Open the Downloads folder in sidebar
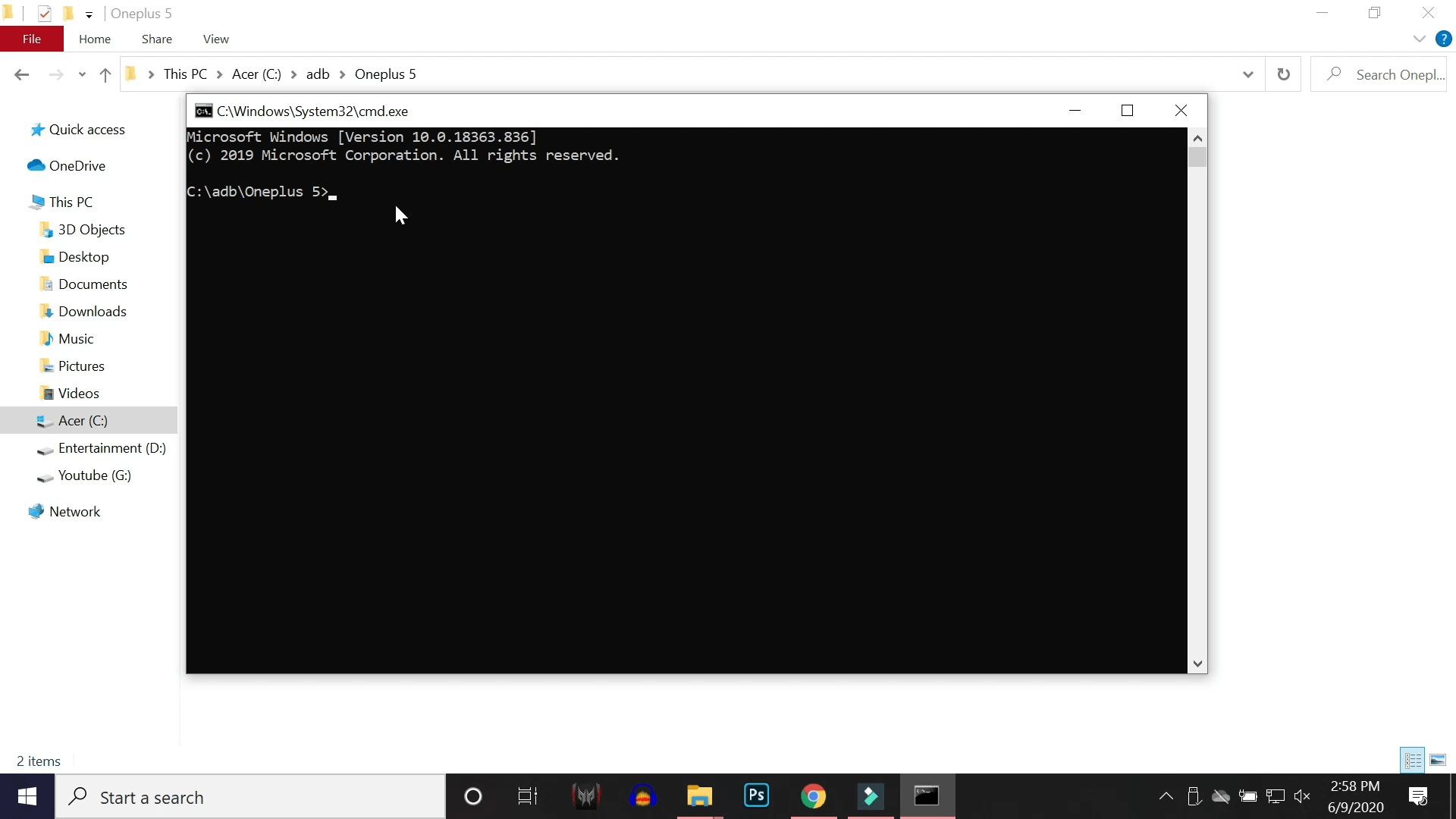This screenshot has width=1456, height=819. [92, 311]
